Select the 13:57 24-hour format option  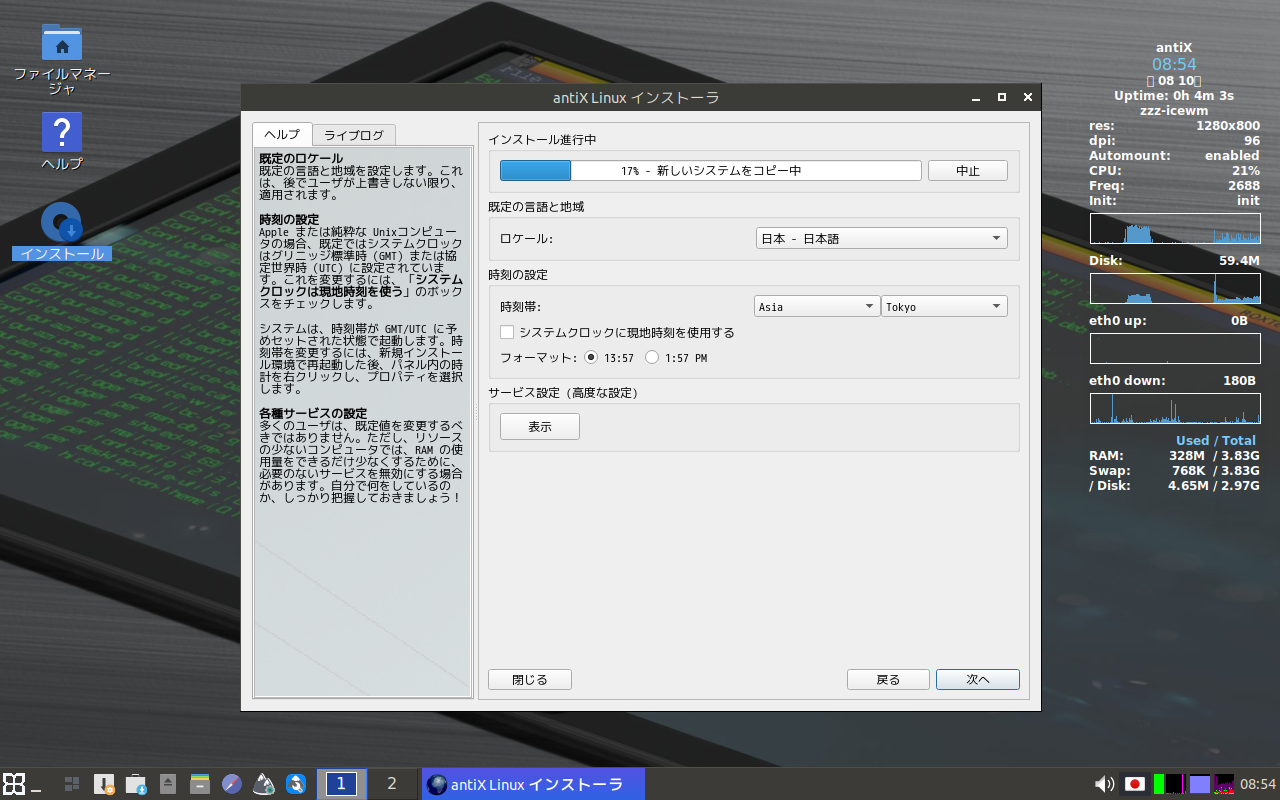point(592,357)
